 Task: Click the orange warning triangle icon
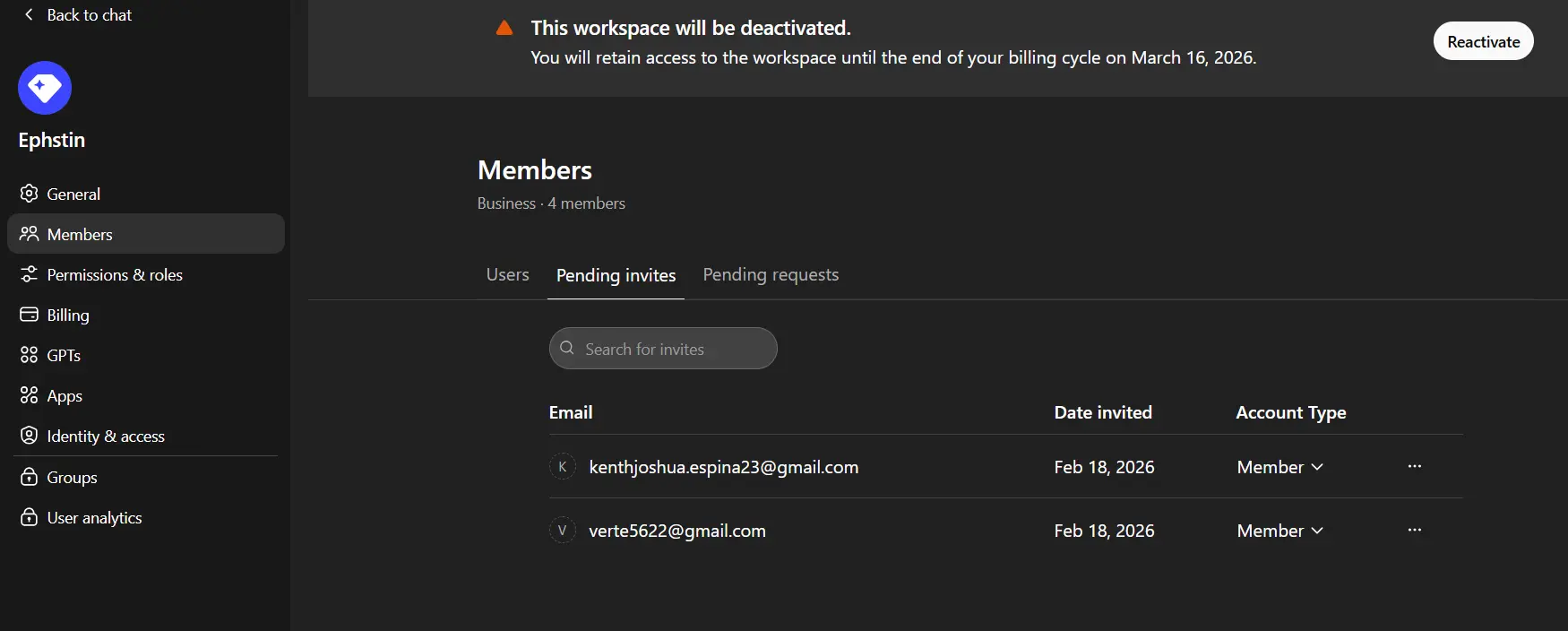pyautogui.click(x=504, y=28)
